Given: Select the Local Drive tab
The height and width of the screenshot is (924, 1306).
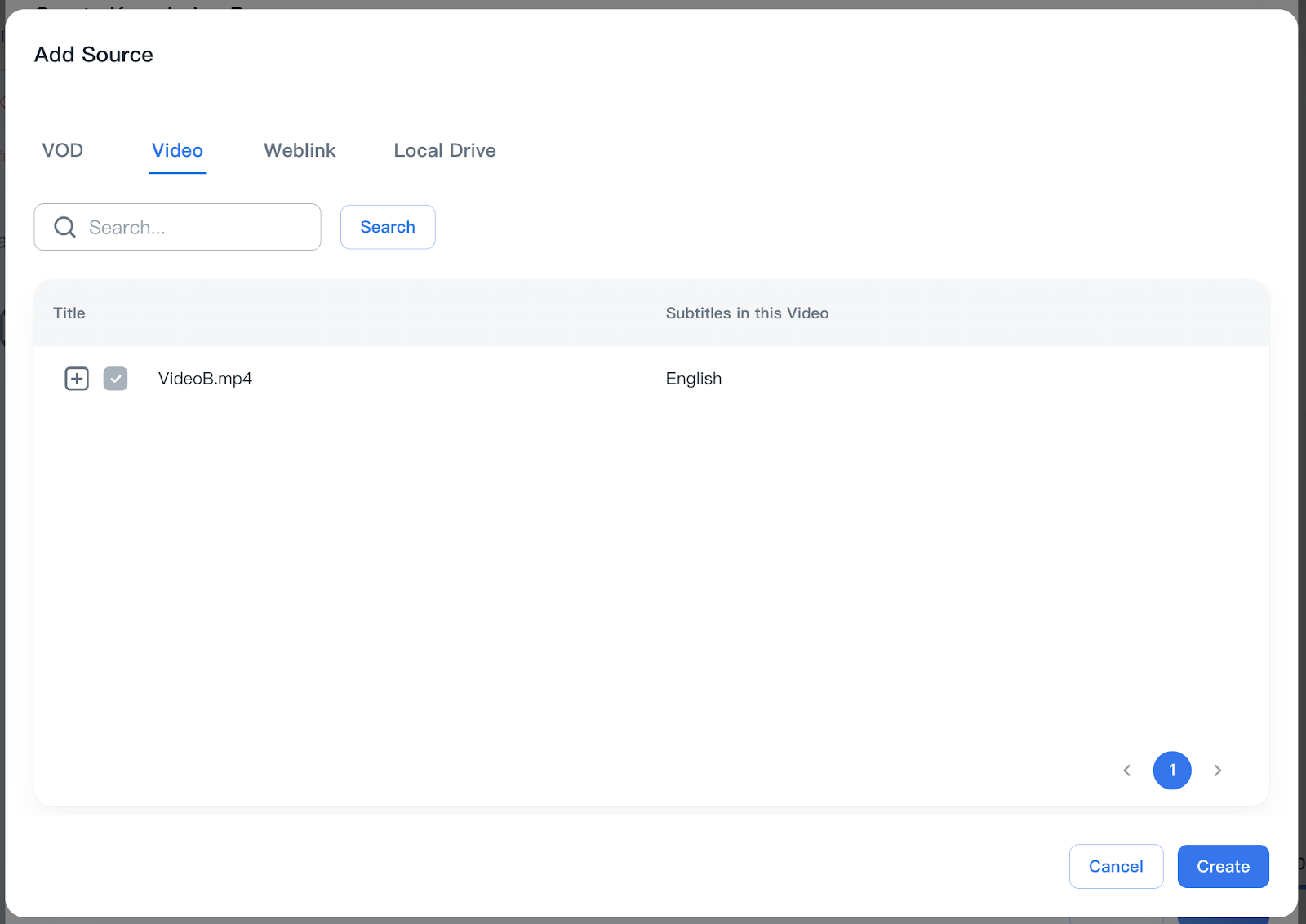Looking at the screenshot, I should [445, 150].
